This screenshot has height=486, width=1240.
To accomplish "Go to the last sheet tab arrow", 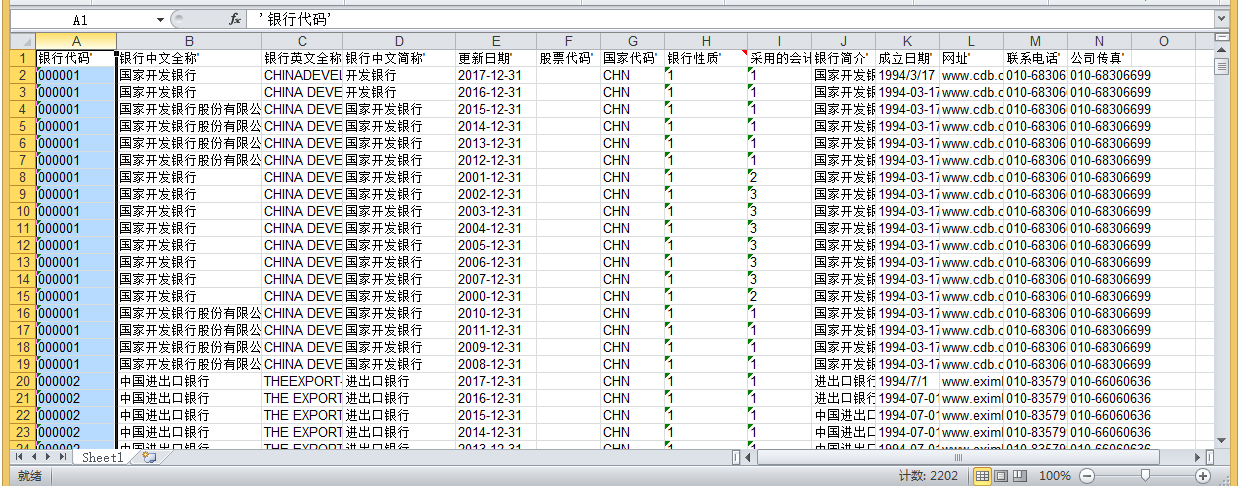I will coord(64,457).
